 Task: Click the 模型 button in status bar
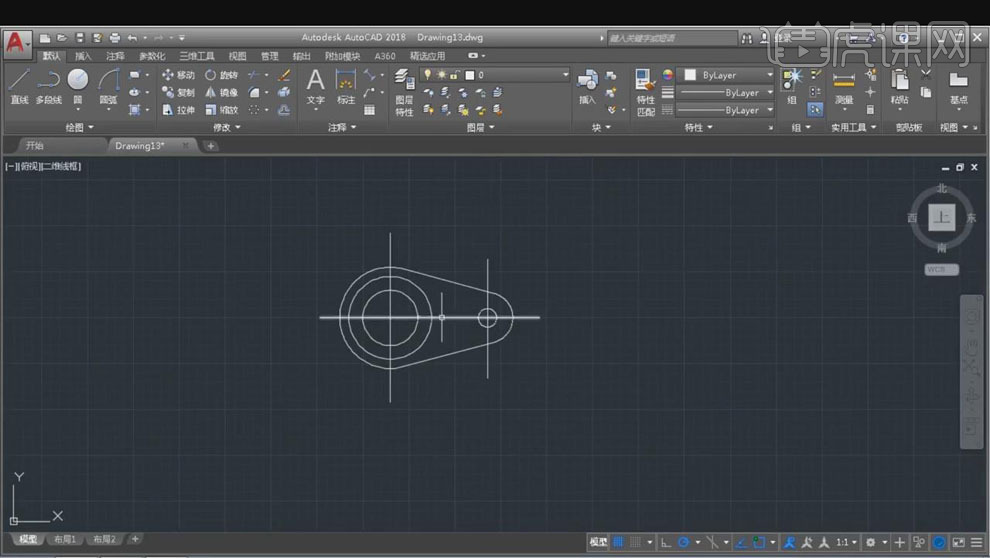tap(598, 542)
